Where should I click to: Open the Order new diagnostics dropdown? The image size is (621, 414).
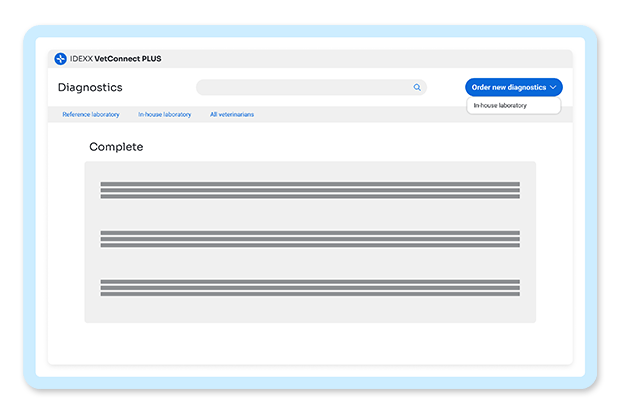click(x=514, y=87)
